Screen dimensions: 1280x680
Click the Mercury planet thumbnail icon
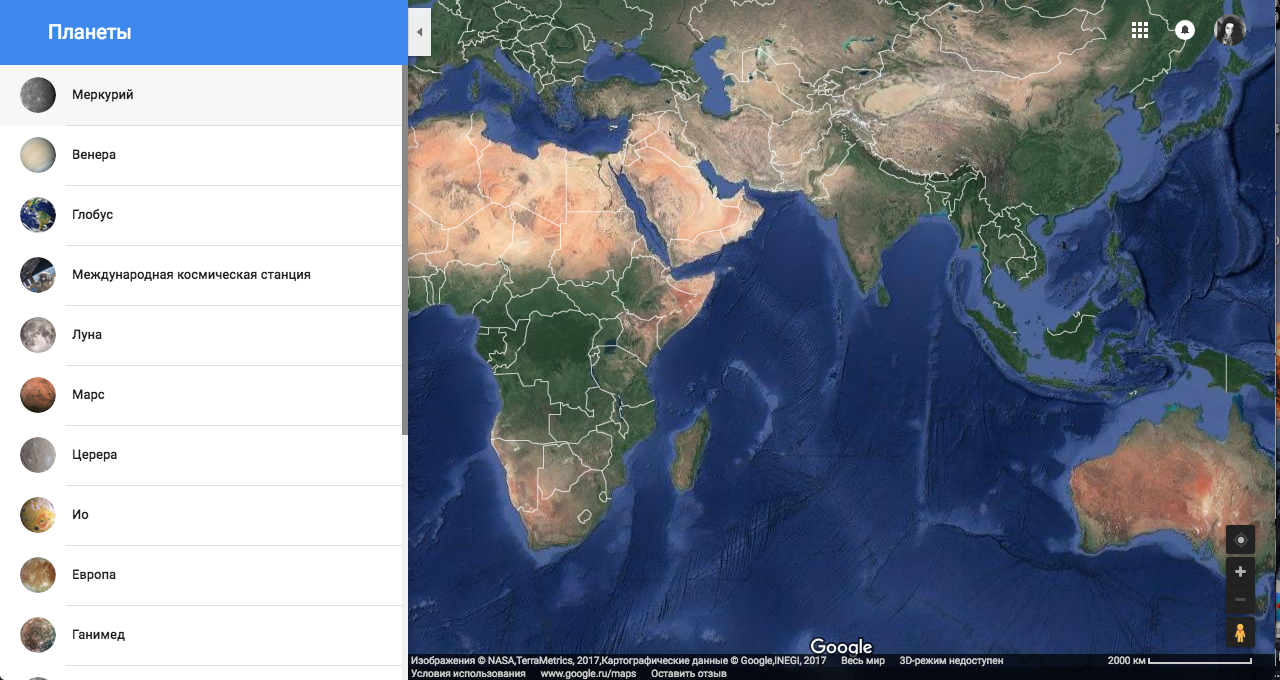click(38, 95)
